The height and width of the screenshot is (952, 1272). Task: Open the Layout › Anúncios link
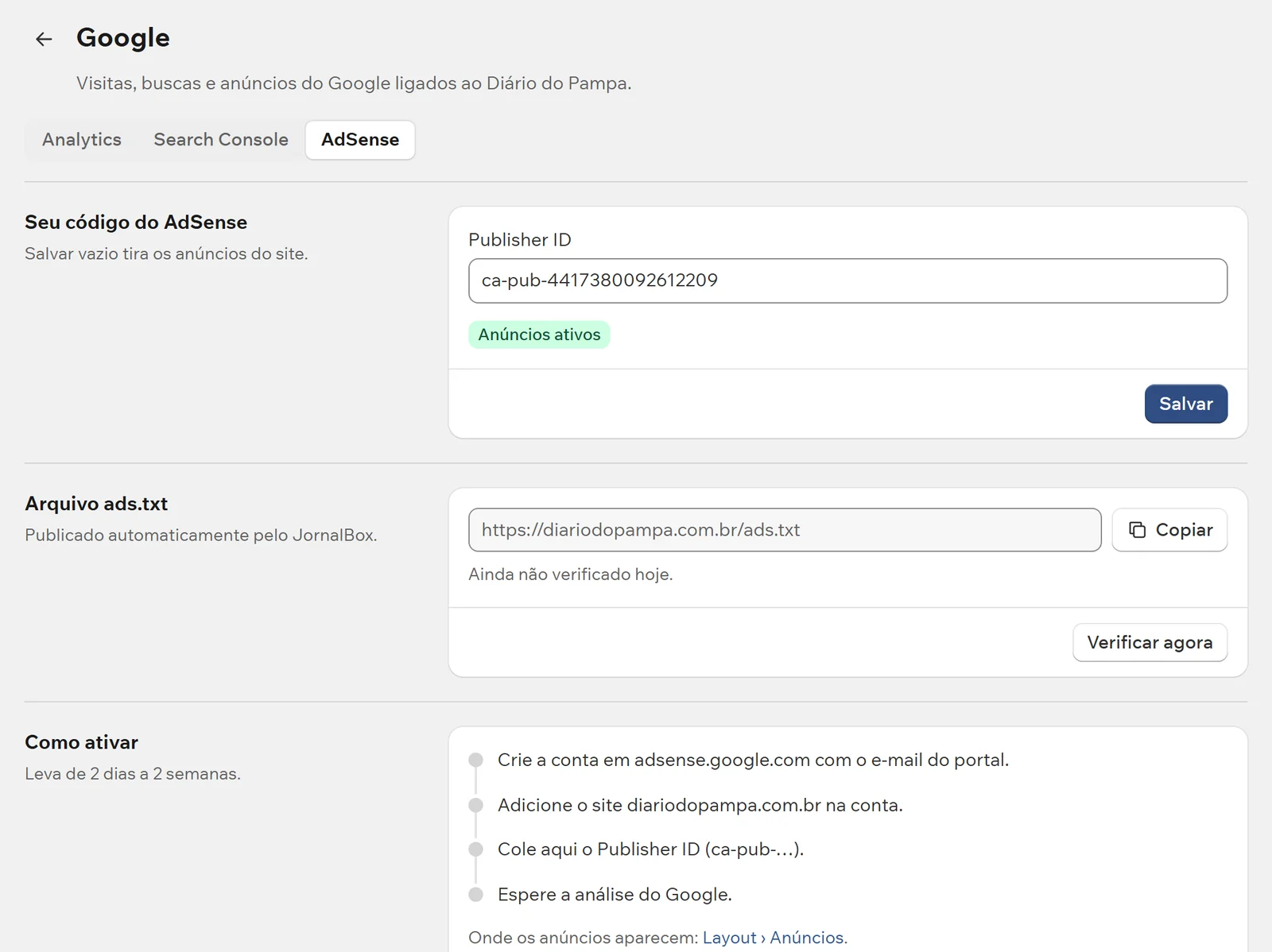(773, 938)
